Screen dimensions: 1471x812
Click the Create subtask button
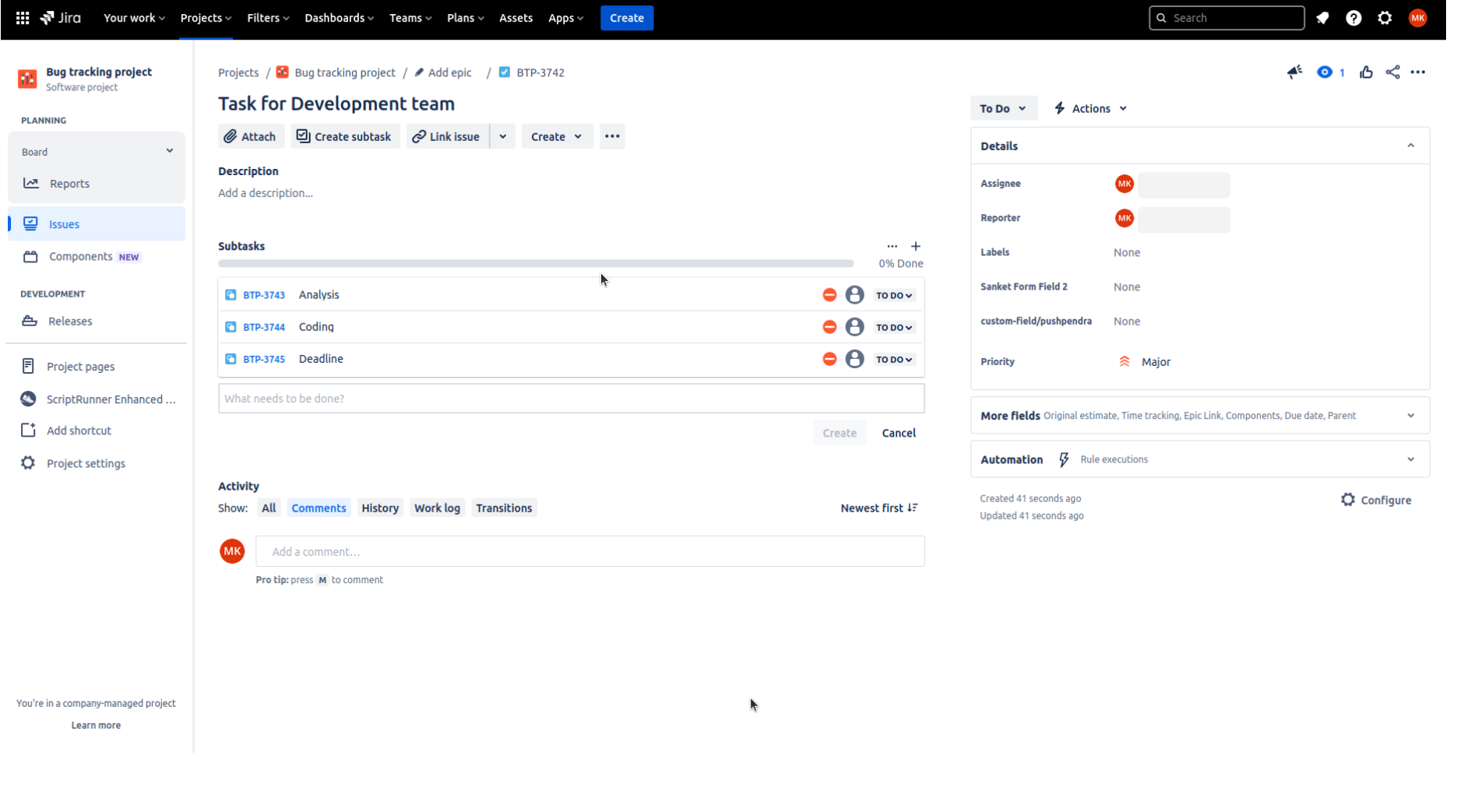[345, 136]
